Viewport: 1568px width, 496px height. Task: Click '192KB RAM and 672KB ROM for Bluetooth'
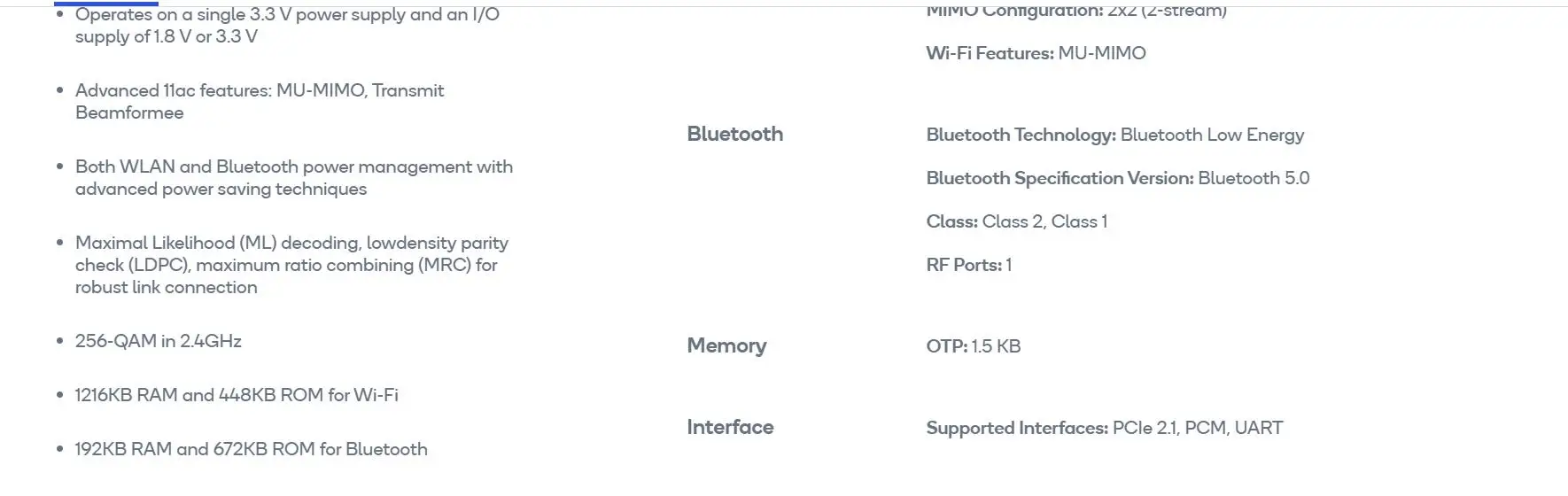pos(251,449)
